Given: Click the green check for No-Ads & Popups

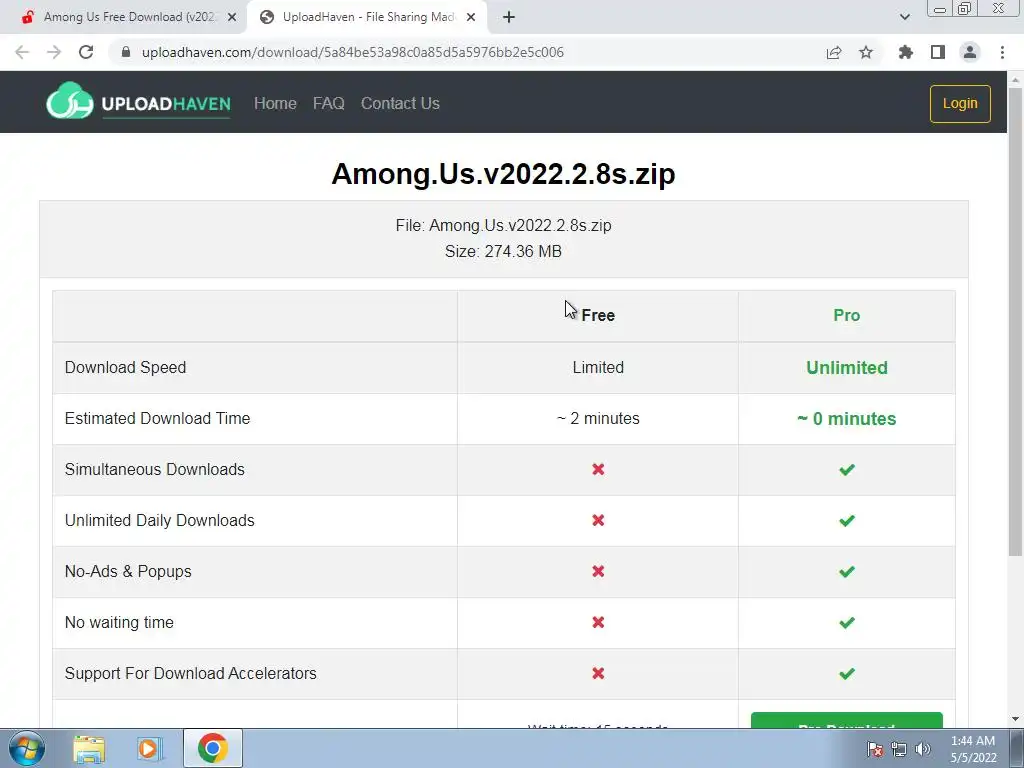Looking at the screenshot, I should 846,571.
